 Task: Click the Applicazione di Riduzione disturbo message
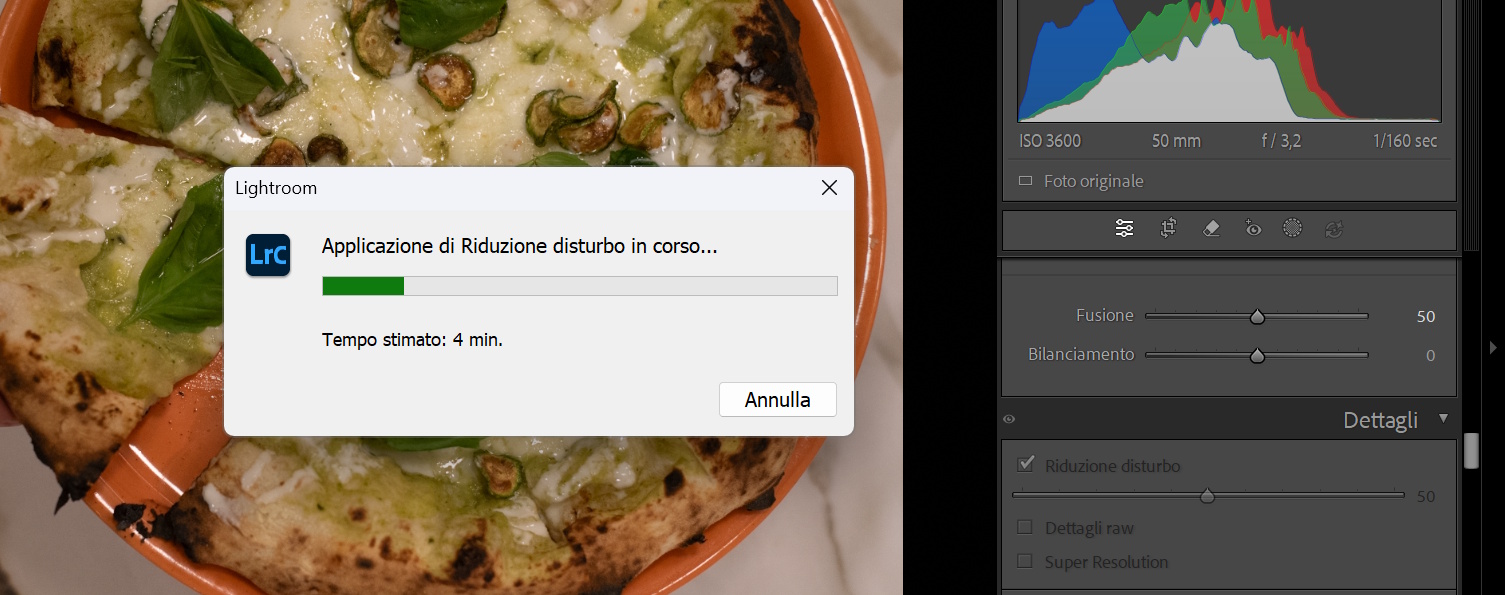[x=519, y=246]
